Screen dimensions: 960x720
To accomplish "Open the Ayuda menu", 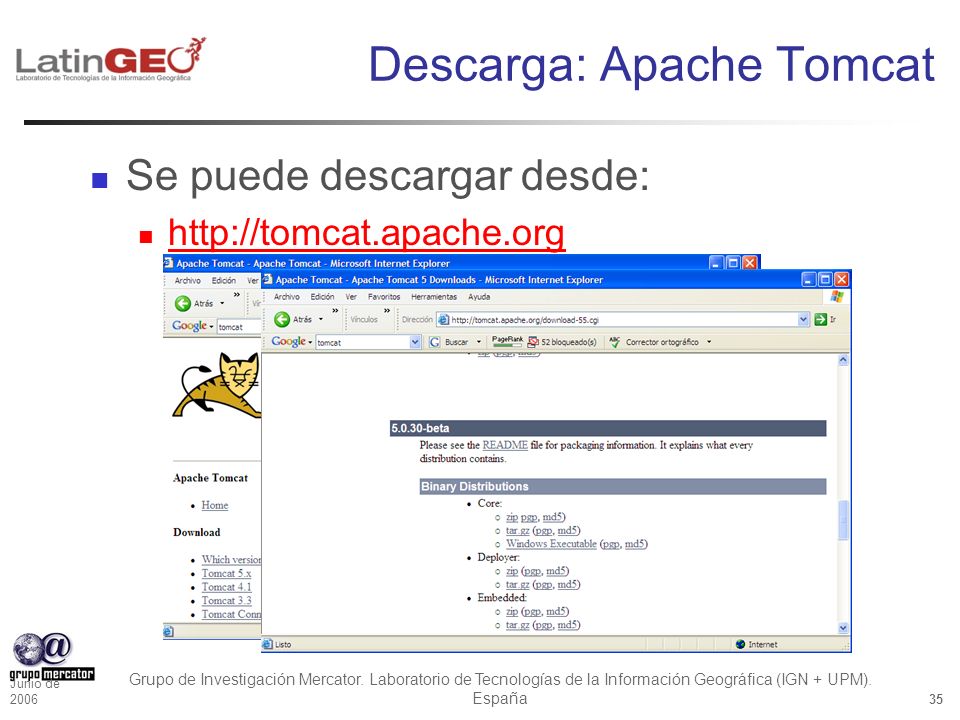I will [x=479, y=297].
